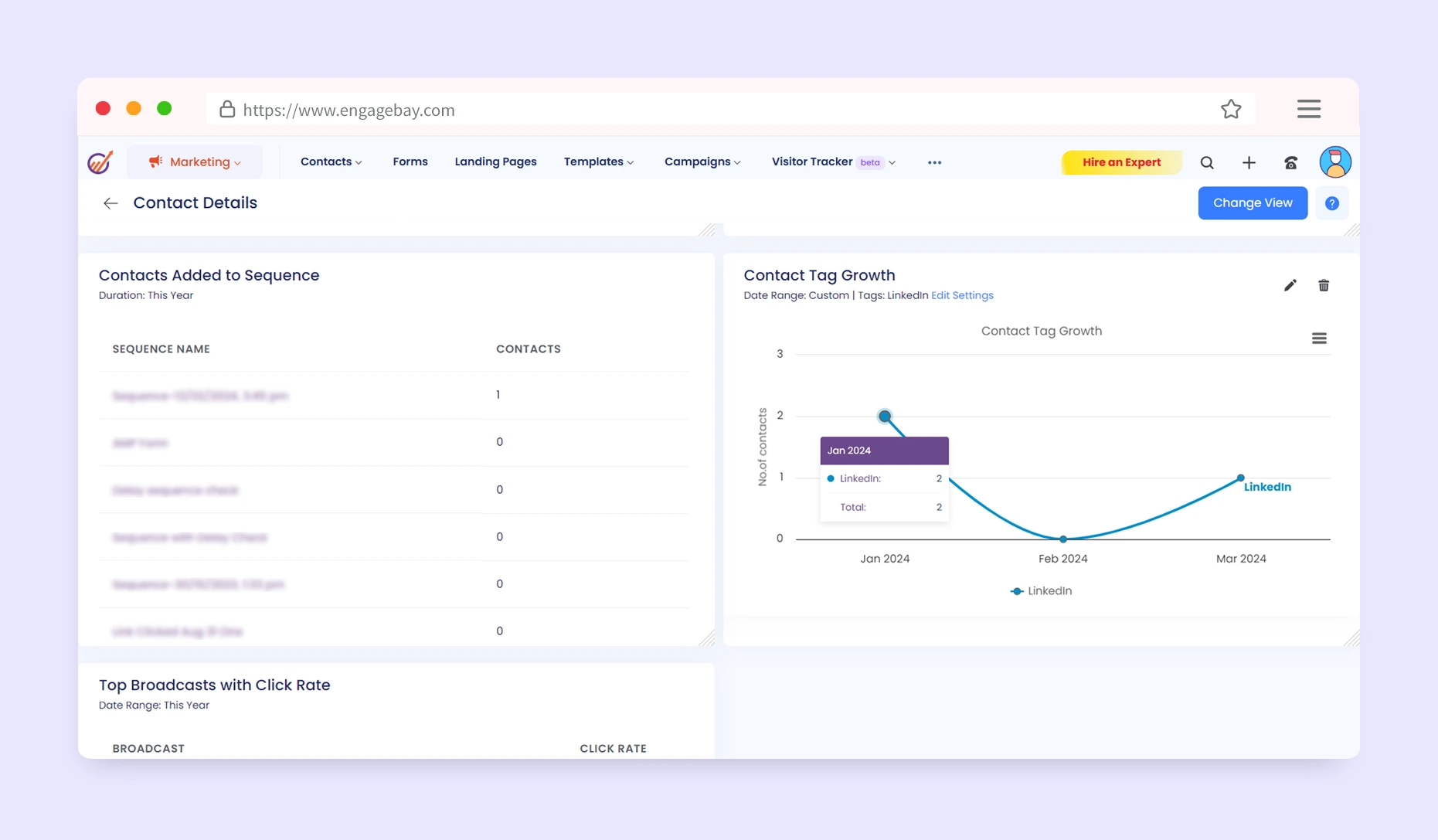Go to Landing Pages
The height and width of the screenshot is (840, 1438).
point(495,162)
